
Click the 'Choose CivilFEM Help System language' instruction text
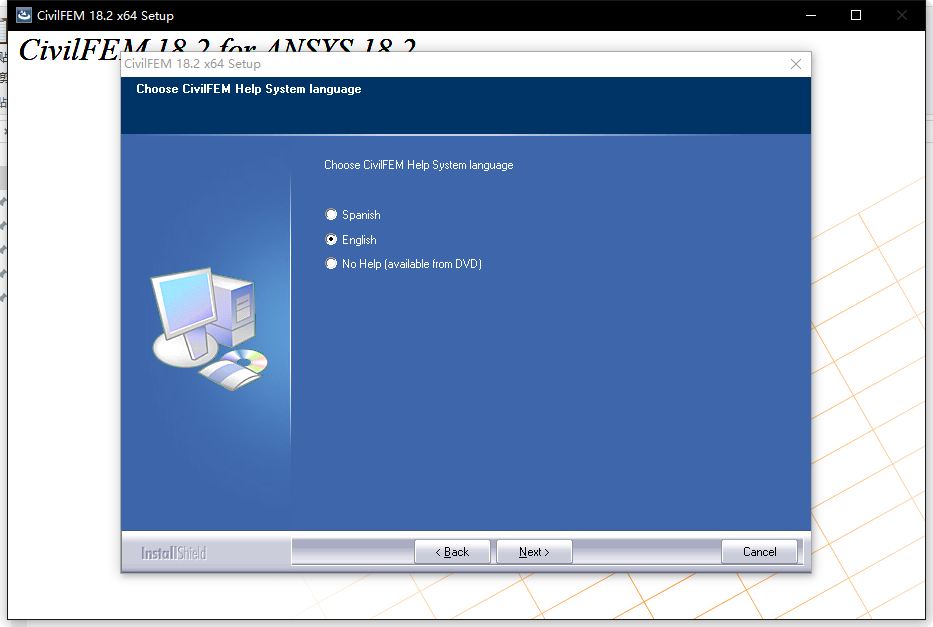tap(418, 165)
